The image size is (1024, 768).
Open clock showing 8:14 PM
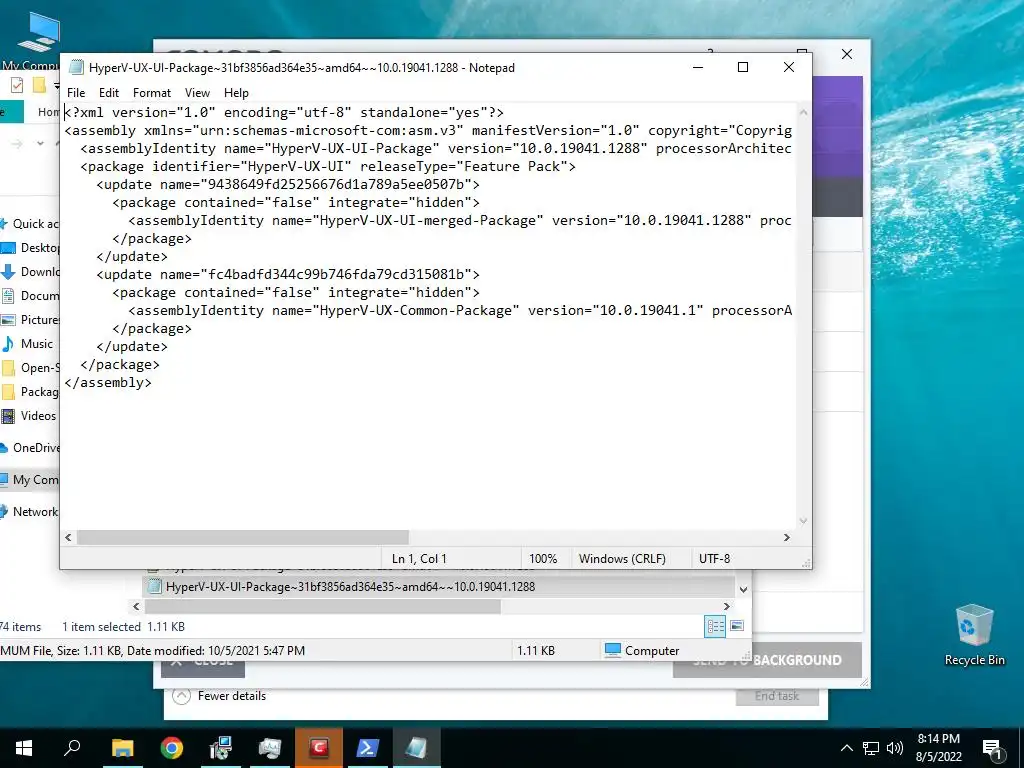(x=938, y=748)
